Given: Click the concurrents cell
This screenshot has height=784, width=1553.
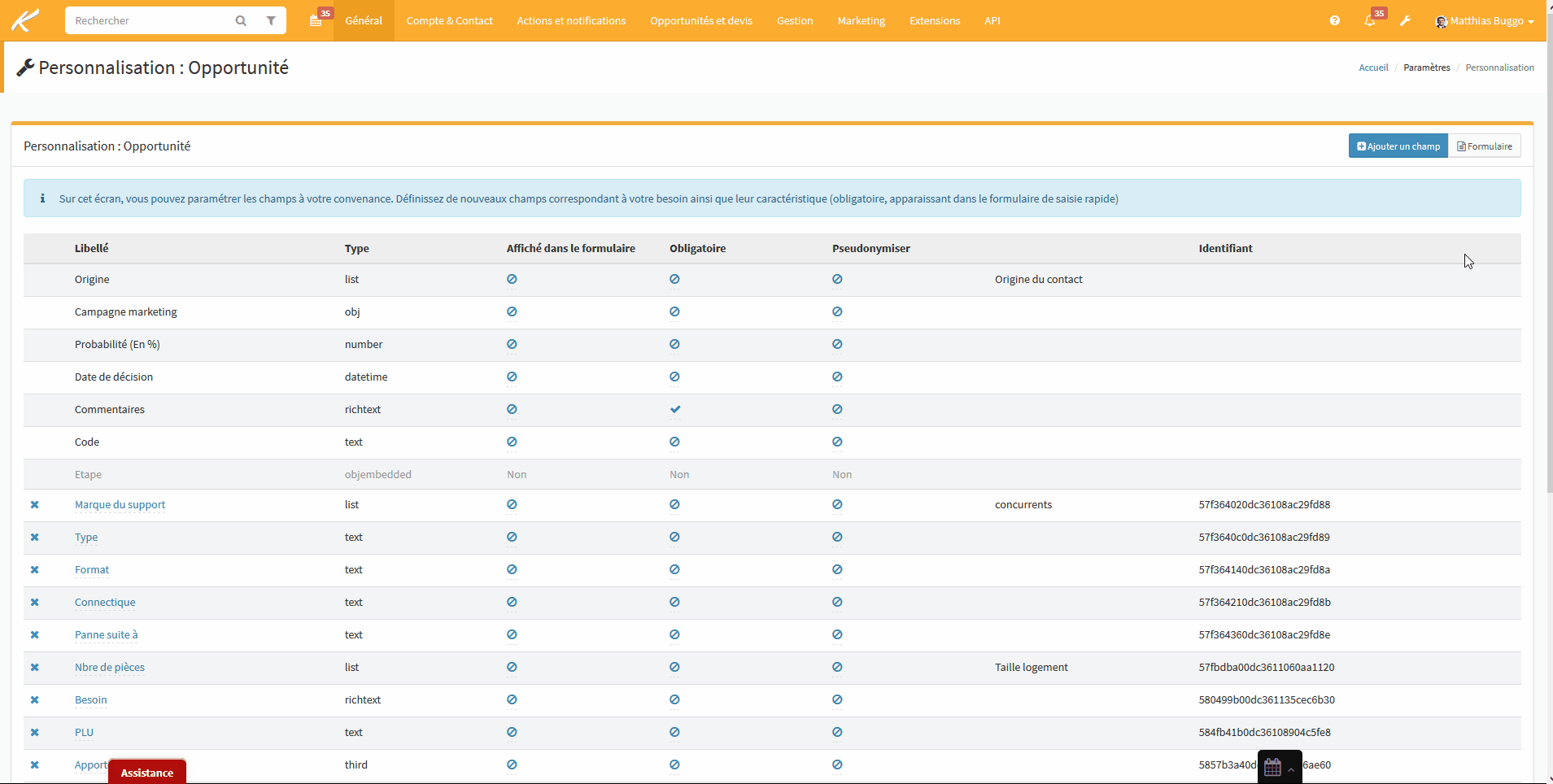Looking at the screenshot, I should 1023,505.
